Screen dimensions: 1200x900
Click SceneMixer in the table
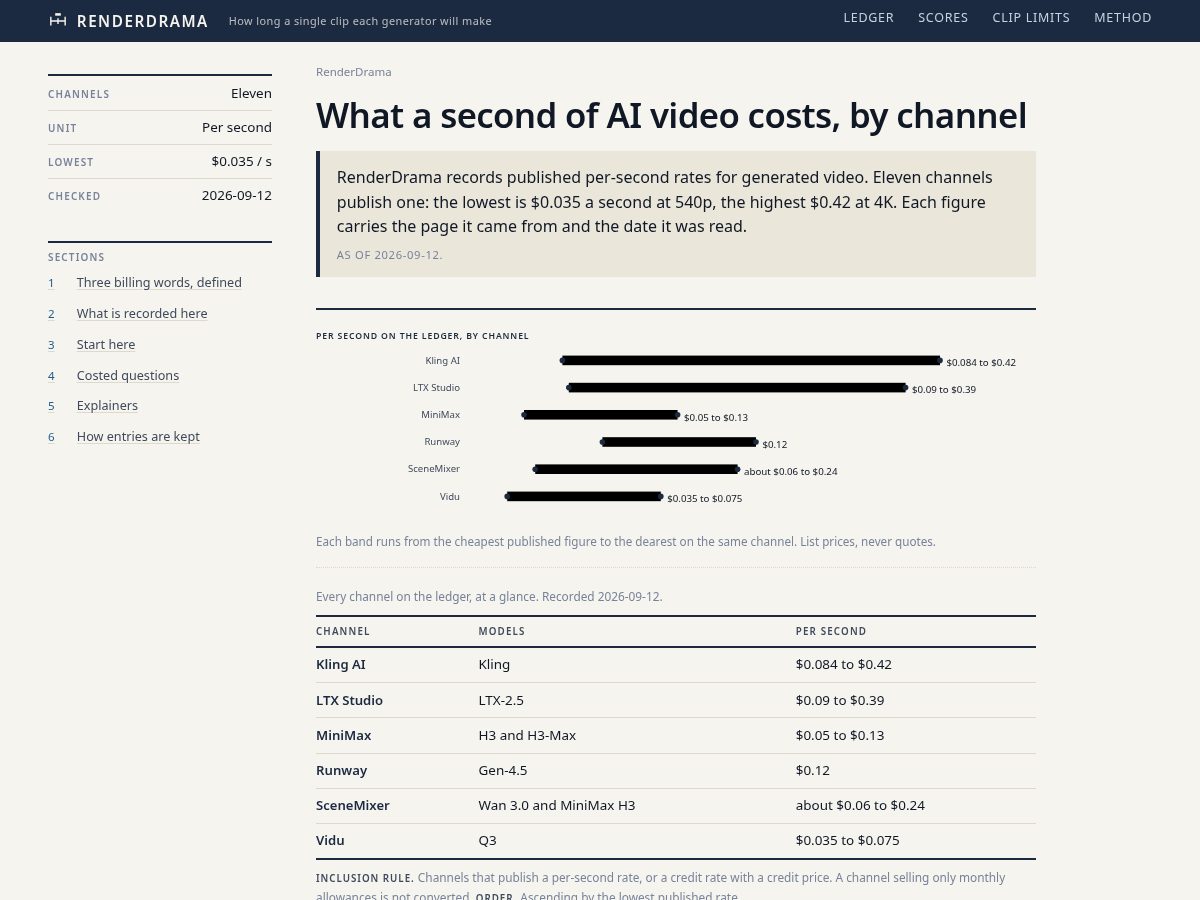tap(353, 806)
